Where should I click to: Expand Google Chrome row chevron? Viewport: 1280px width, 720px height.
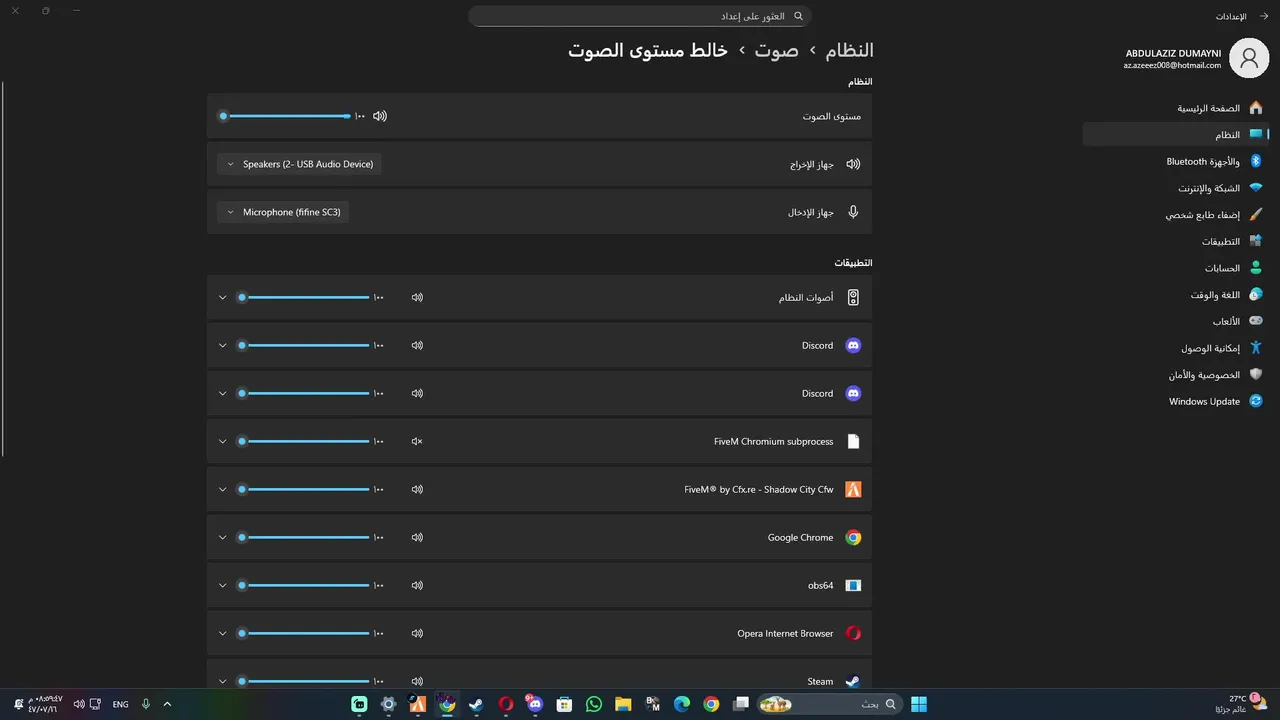[x=223, y=537]
